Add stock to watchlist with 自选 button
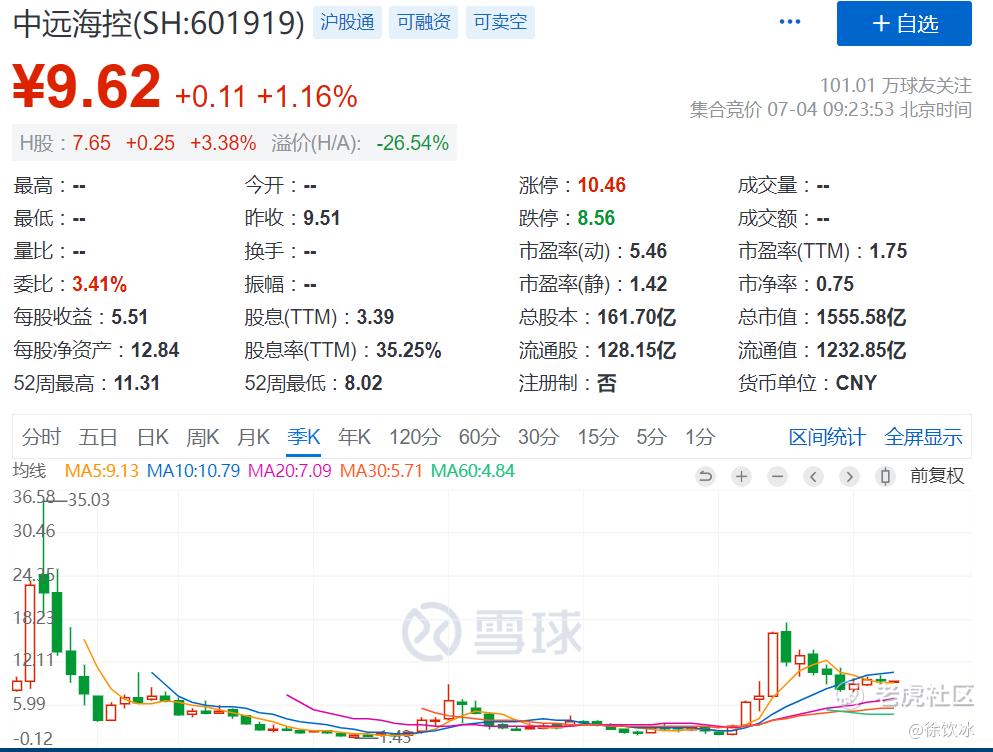Viewport: 993px width, 752px height. [x=904, y=23]
